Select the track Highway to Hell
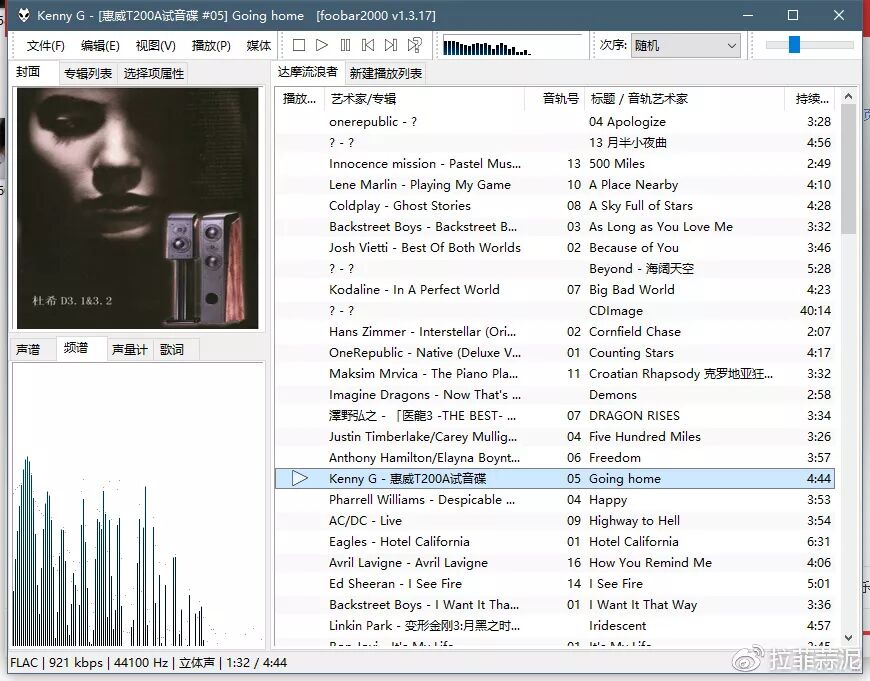 coord(555,521)
